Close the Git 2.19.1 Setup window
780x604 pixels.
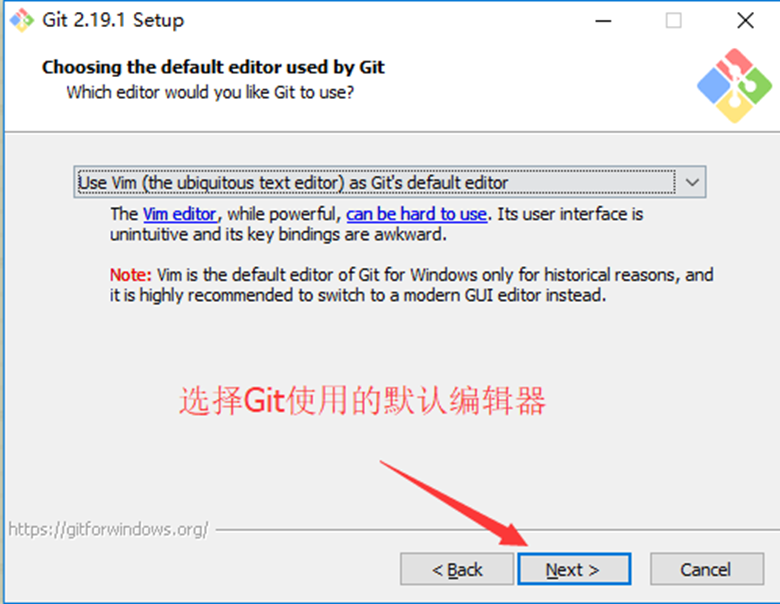pos(745,20)
